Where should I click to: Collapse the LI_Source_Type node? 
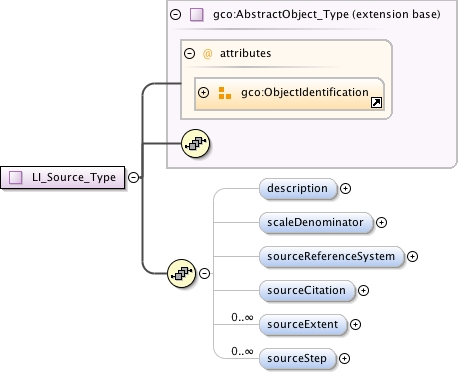click(133, 177)
